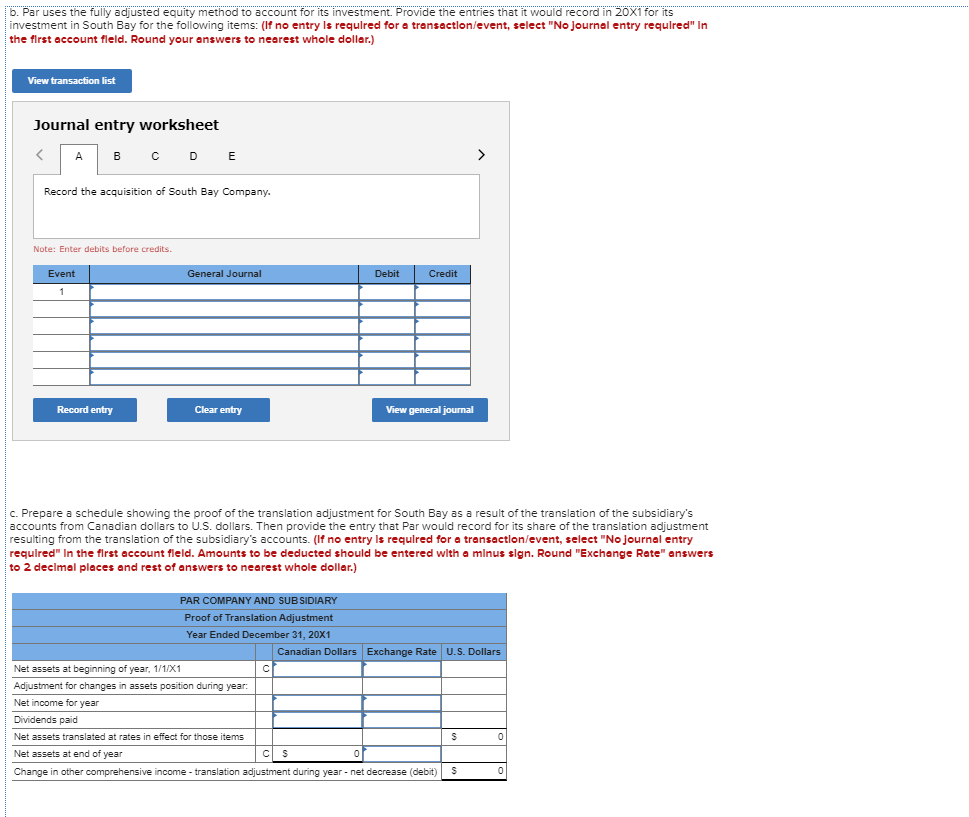Switch to worksheet tab D
This screenshot has height=817, width=969.
pyautogui.click(x=193, y=156)
